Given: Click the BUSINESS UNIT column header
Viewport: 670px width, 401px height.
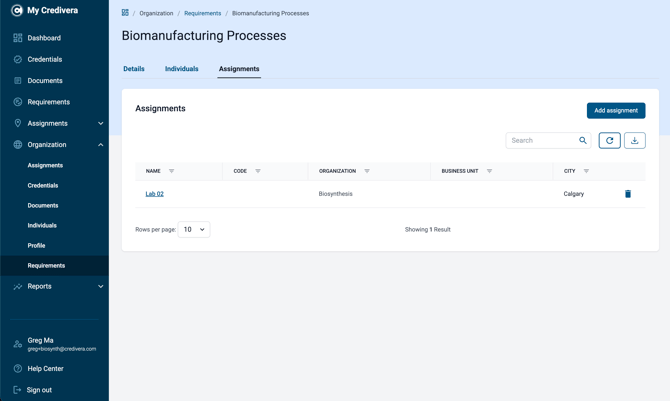Looking at the screenshot, I should pyautogui.click(x=460, y=171).
